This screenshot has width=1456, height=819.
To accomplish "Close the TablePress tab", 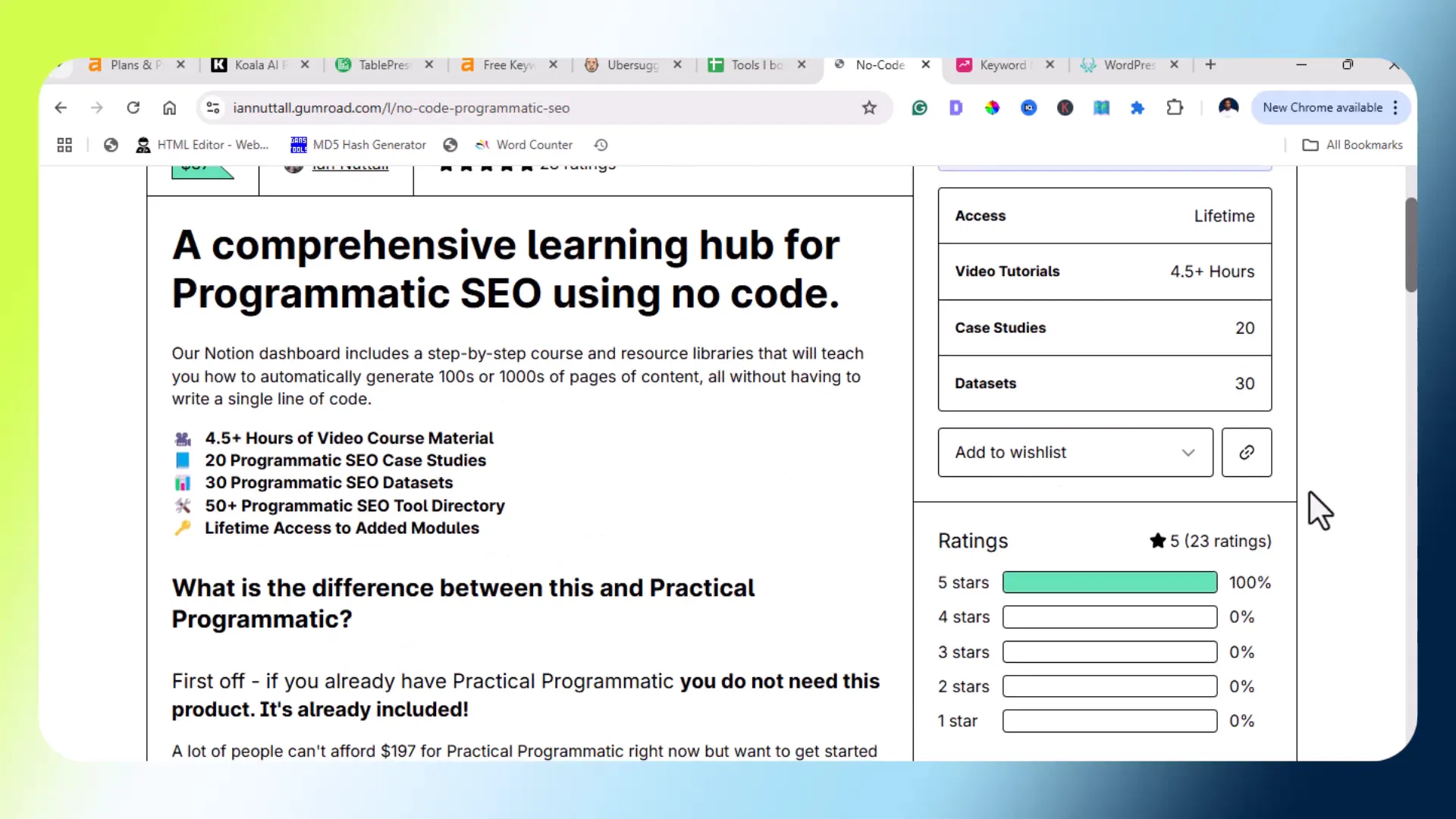I will (x=429, y=64).
